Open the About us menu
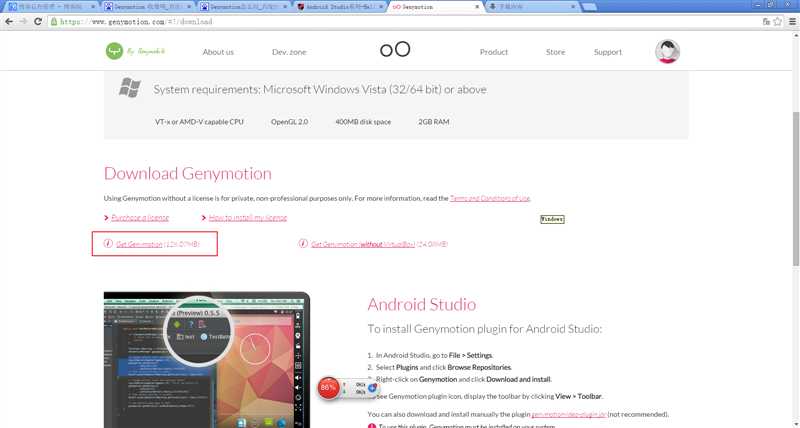 coord(218,52)
